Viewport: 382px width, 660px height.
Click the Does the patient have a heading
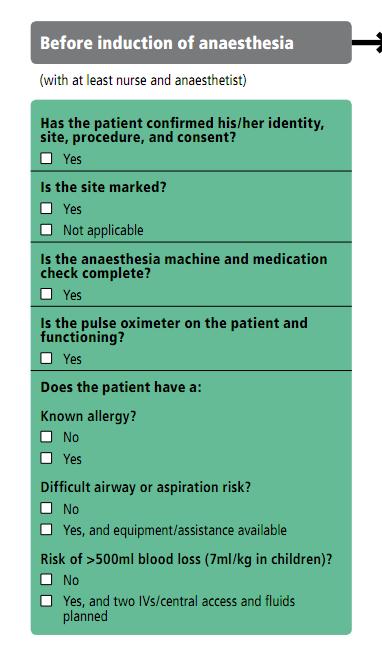point(121,387)
